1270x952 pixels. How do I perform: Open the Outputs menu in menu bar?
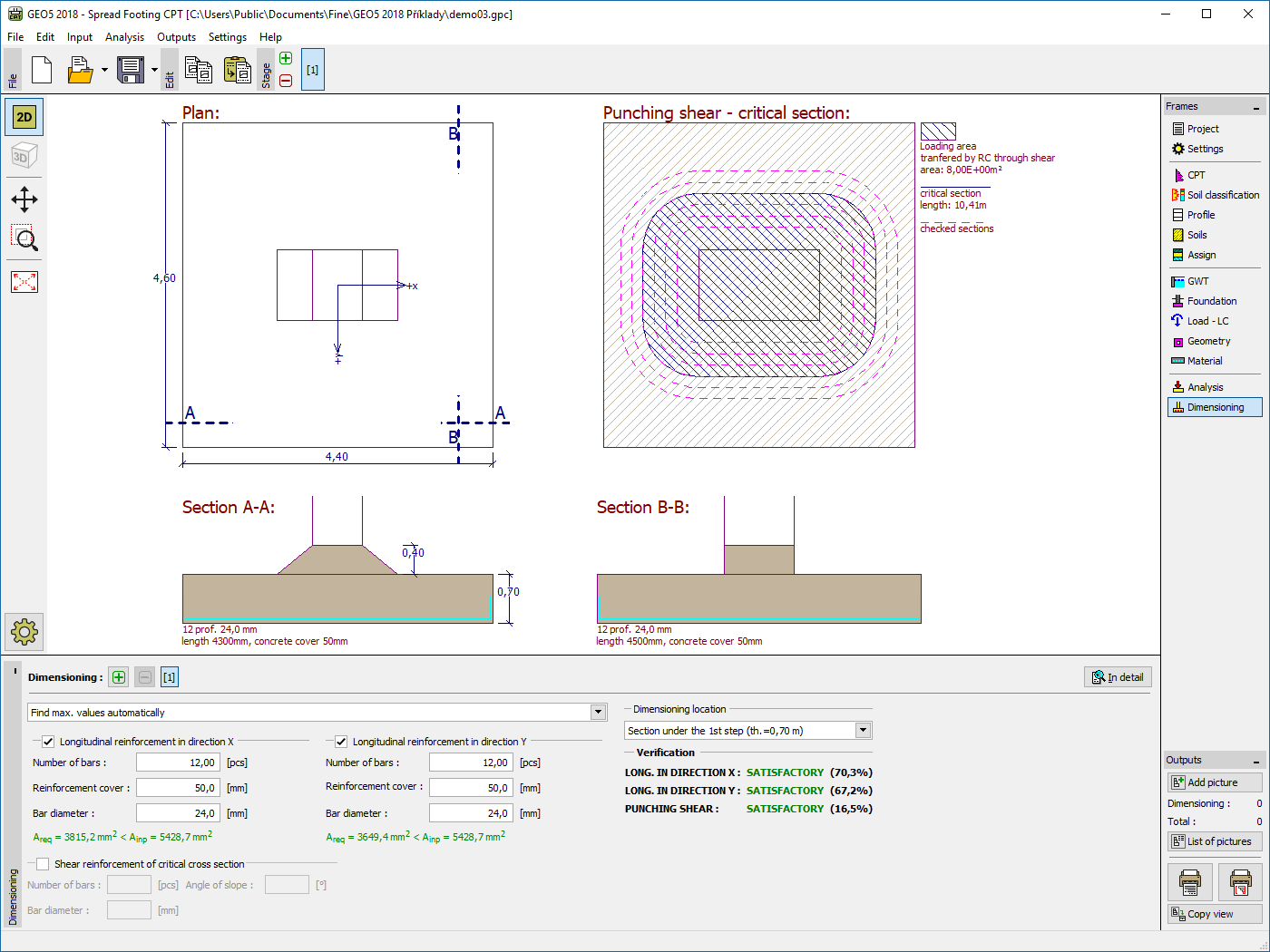point(176,37)
